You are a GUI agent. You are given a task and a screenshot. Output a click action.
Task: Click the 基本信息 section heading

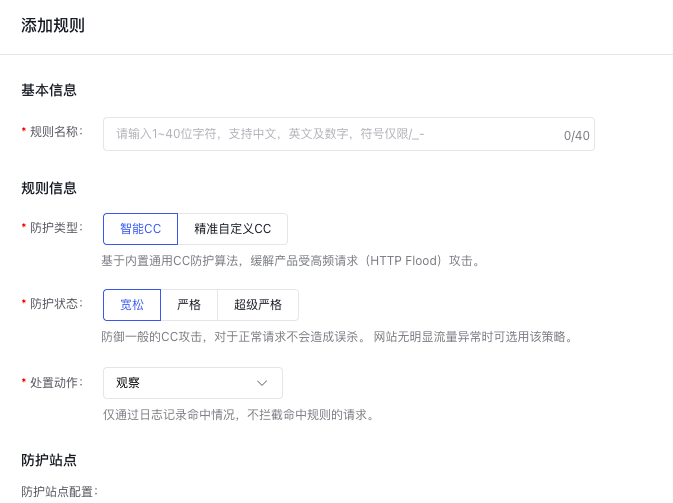click(49, 90)
